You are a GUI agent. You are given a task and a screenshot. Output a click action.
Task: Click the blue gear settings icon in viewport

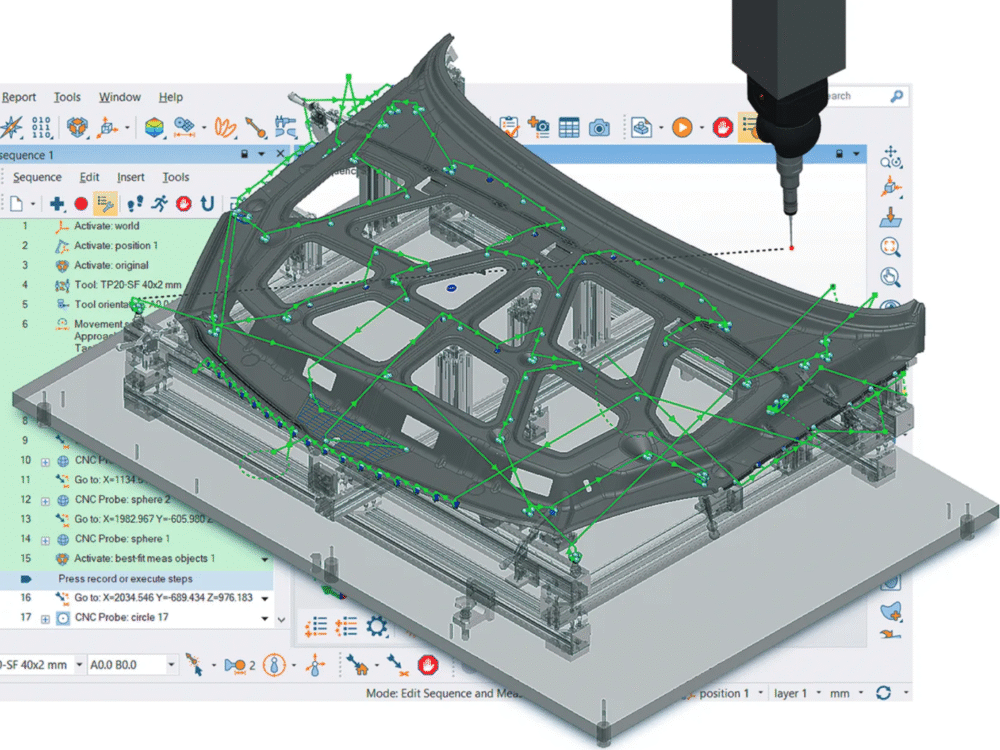point(377,627)
